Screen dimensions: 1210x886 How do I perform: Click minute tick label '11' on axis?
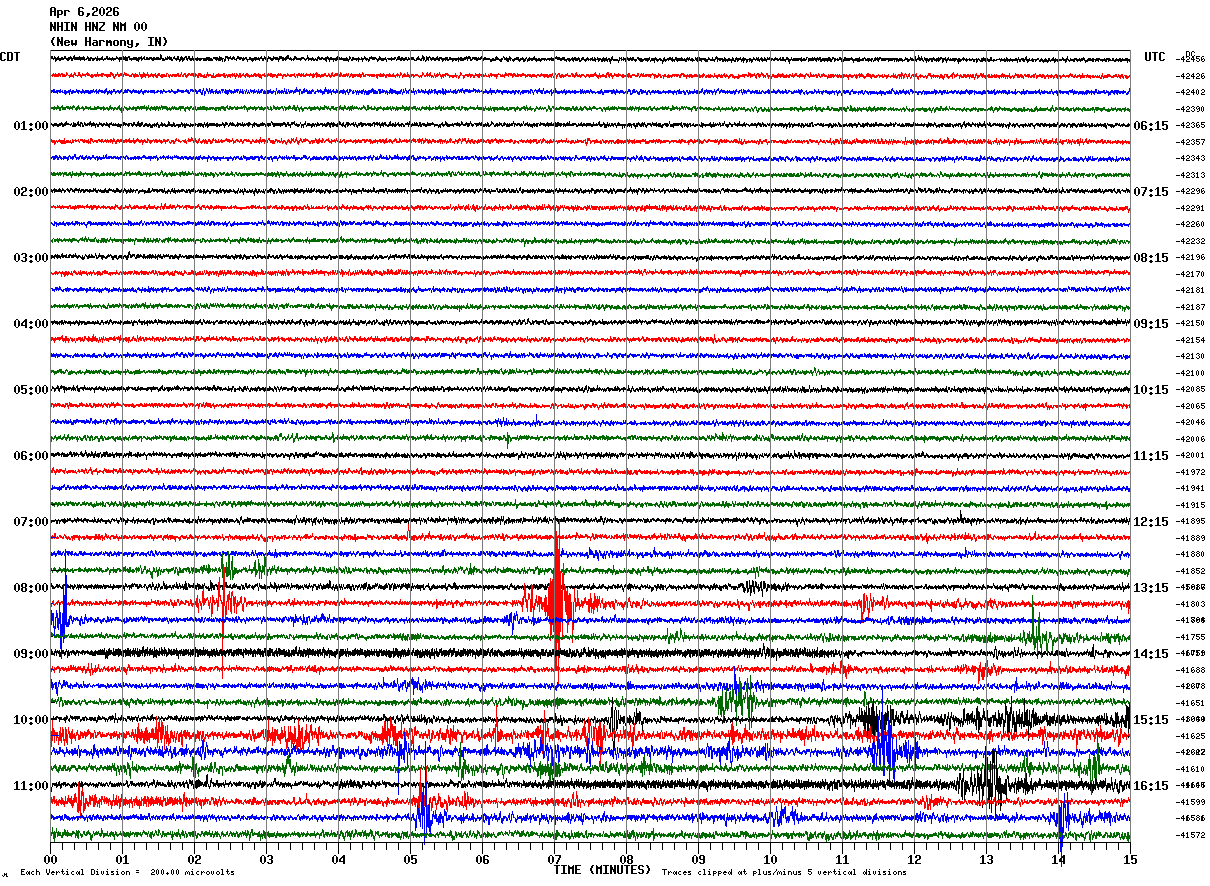click(842, 859)
